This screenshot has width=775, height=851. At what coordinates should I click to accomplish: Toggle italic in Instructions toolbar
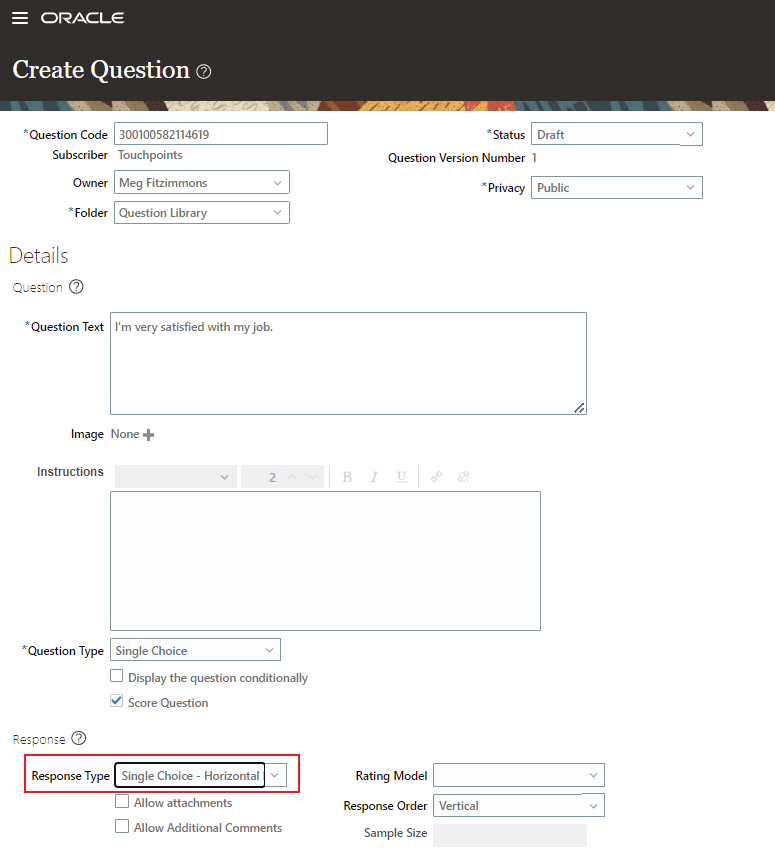pyautogui.click(x=374, y=477)
